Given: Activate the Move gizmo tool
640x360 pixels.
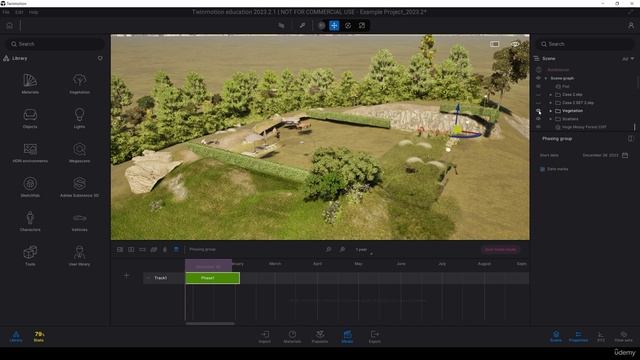Looking at the screenshot, I should click(x=334, y=25).
